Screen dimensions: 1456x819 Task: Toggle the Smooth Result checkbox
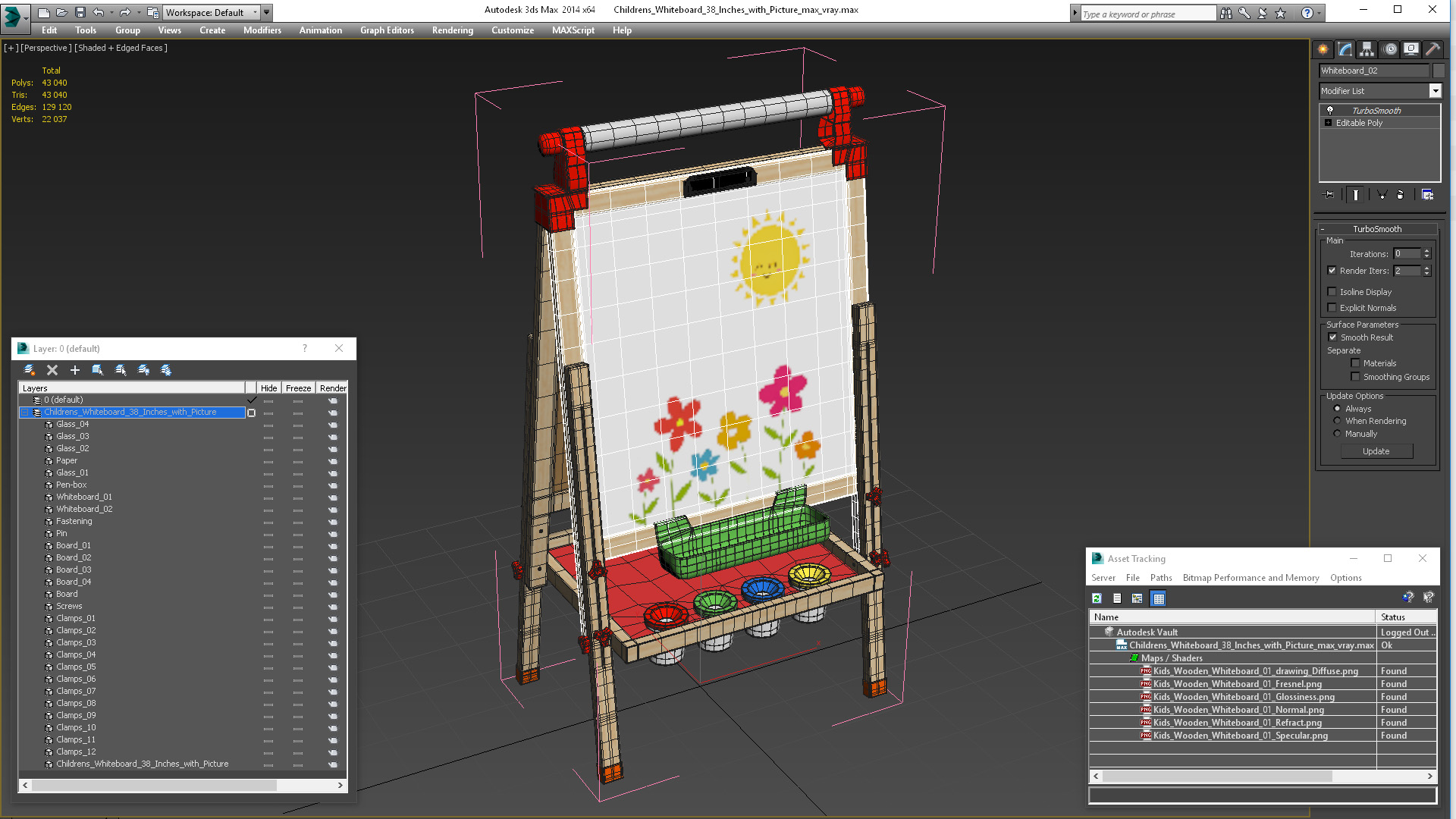pos(1332,337)
